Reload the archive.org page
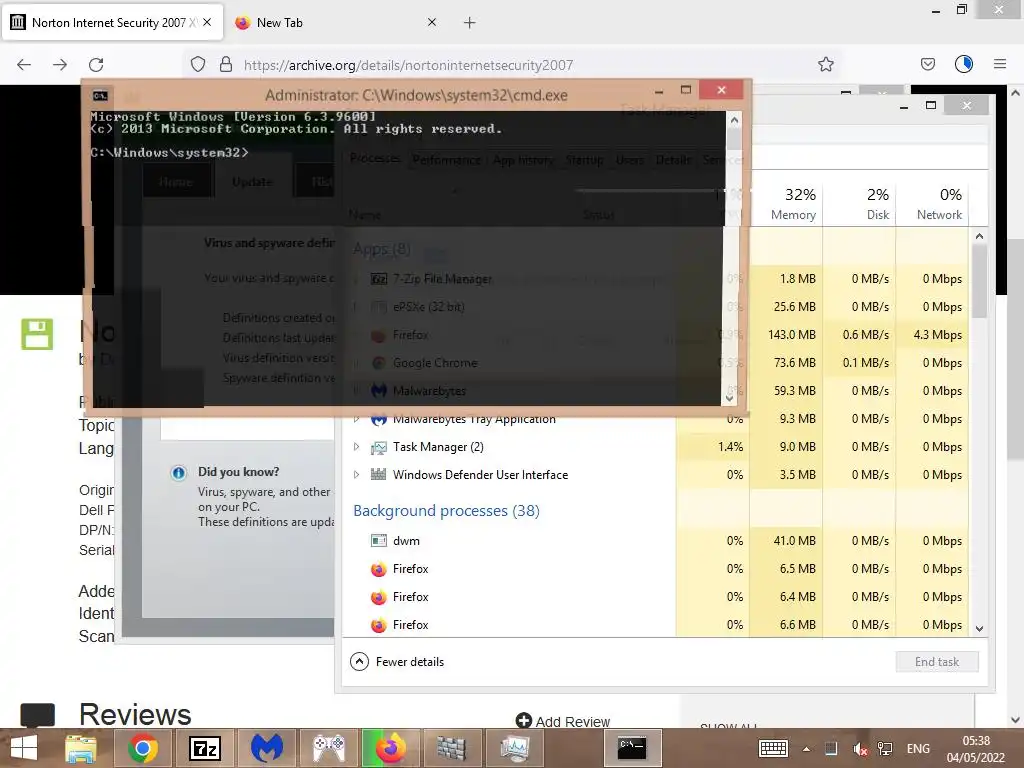 (x=96, y=65)
